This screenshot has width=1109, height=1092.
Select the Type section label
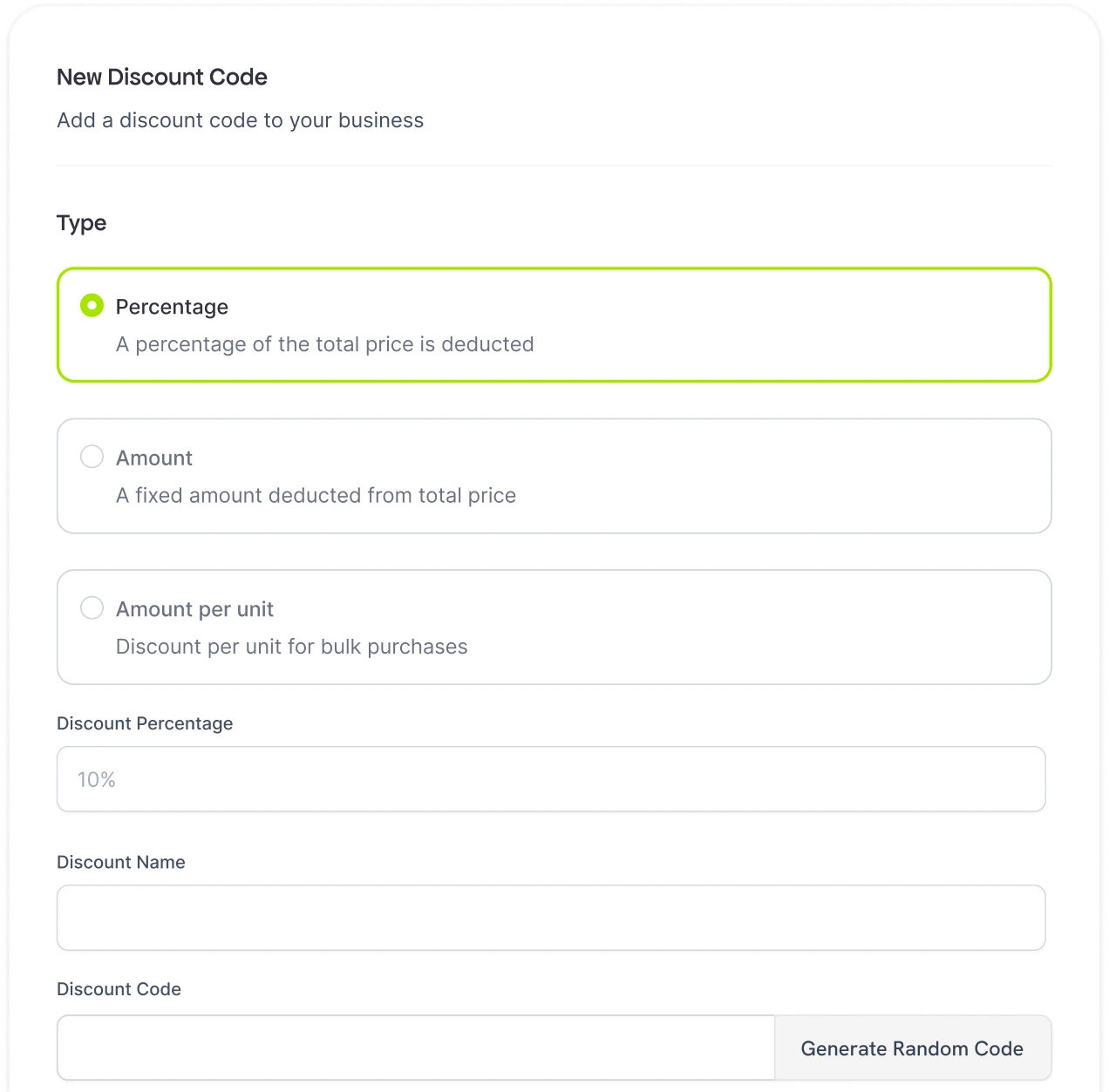coord(81,223)
